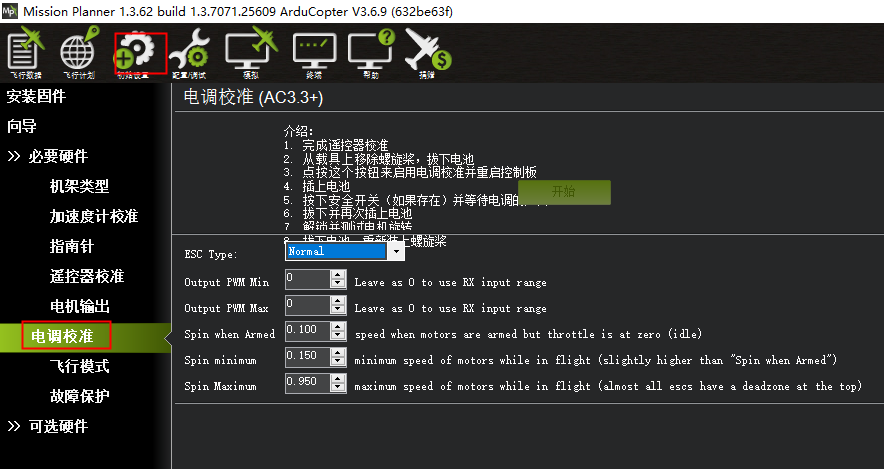The width and height of the screenshot is (884, 469).
Task: Click instruction line '4. 插上电池'
Action: coord(317,187)
